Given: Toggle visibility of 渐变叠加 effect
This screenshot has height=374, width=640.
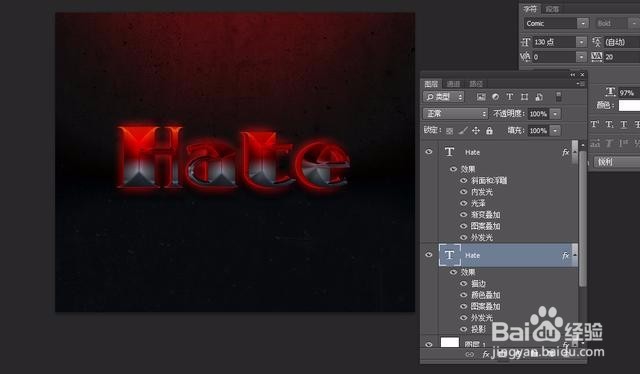Looking at the screenshot, I should click(x=464, y=215).
